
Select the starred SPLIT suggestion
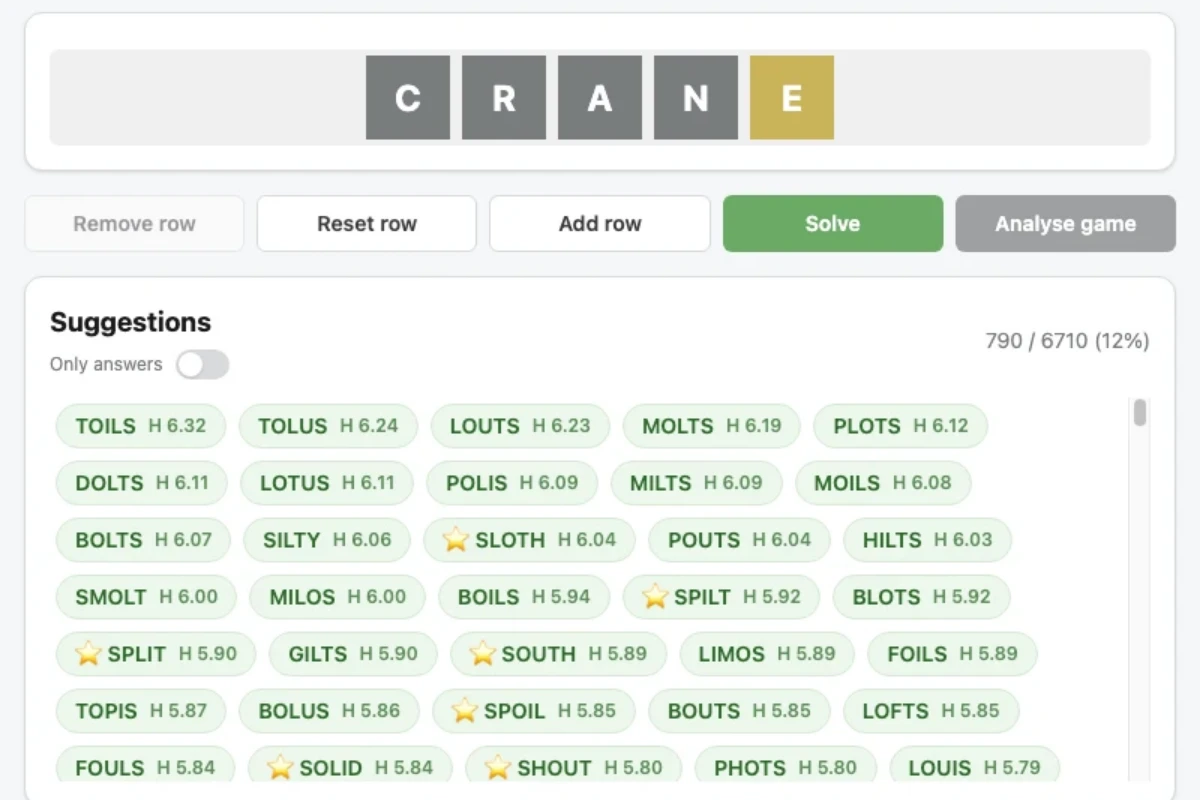(x=156, y=654)
